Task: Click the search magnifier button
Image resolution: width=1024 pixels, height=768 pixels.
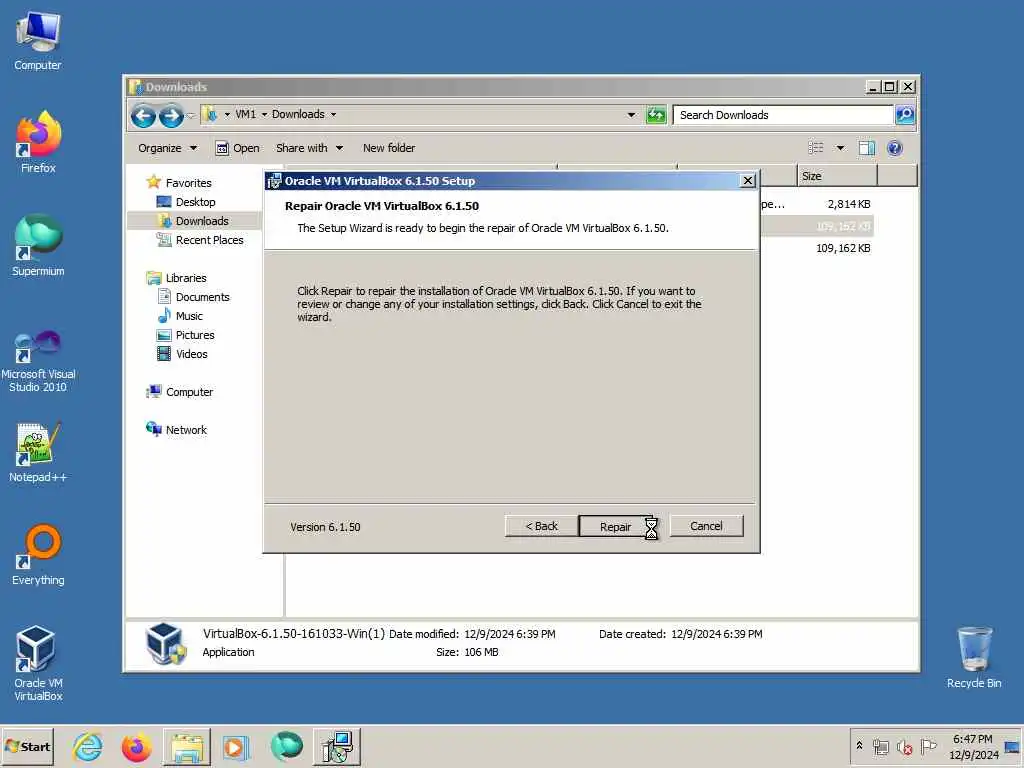Action: (904, 115)
